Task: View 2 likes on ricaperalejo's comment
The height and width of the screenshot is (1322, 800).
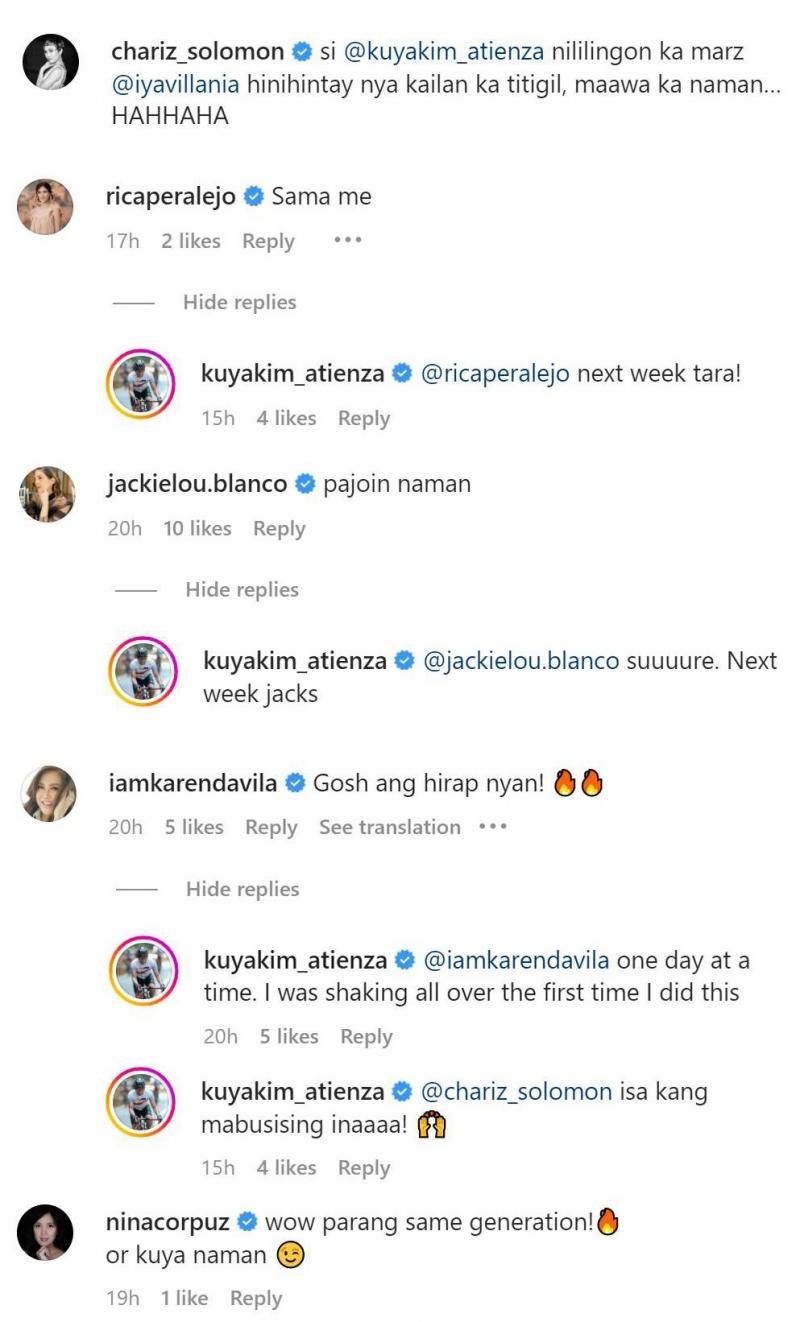Action: (x=191, y=241)
